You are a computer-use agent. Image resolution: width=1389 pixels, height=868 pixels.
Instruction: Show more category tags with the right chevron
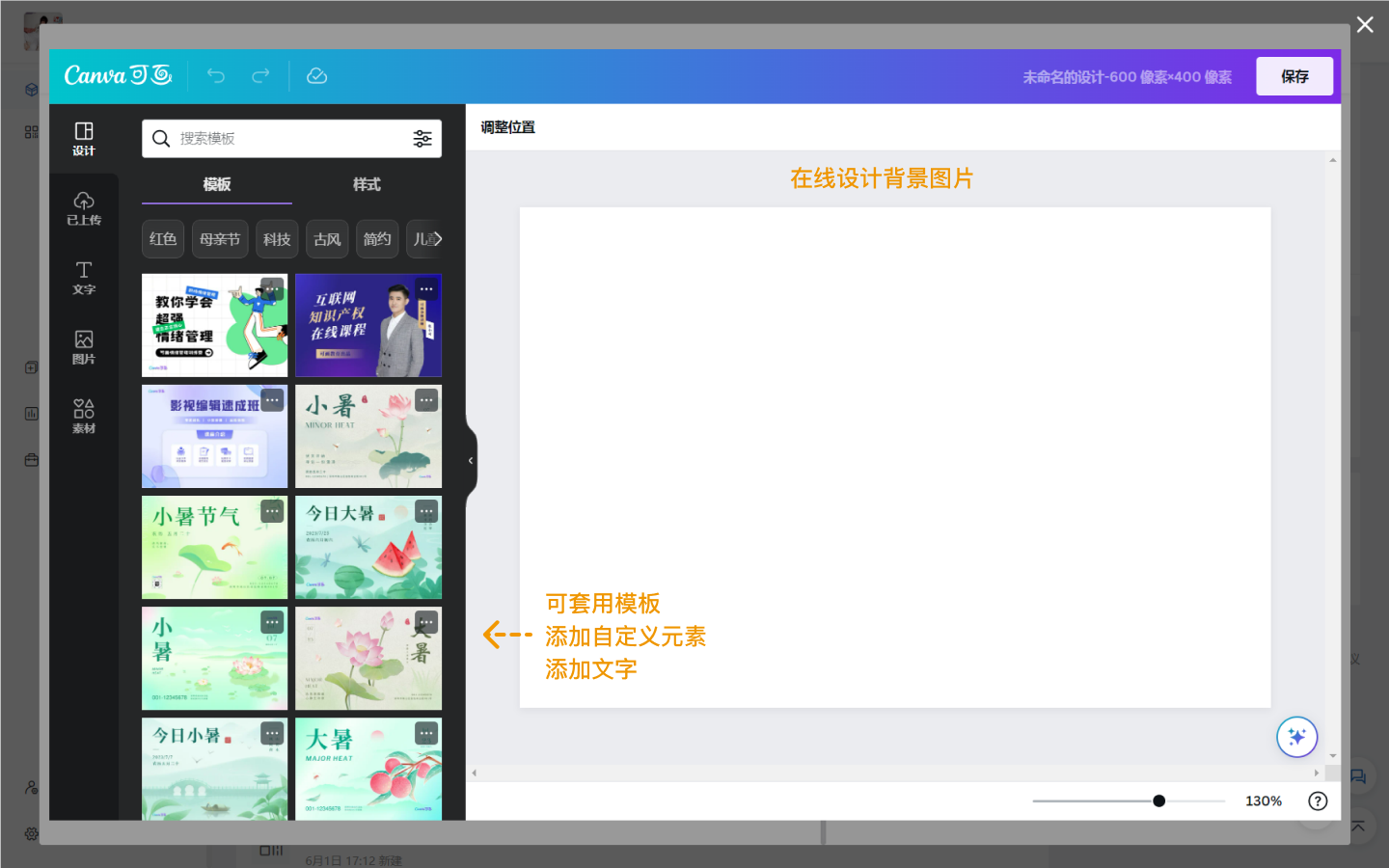tap(437, 239)
